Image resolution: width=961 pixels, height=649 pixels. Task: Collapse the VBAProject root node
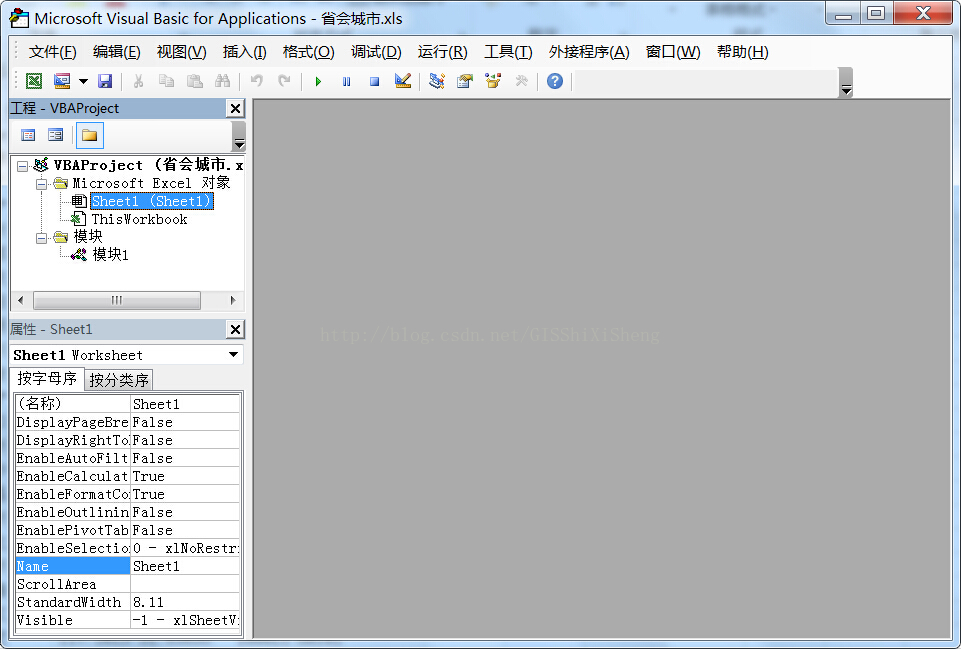[23, 166]
